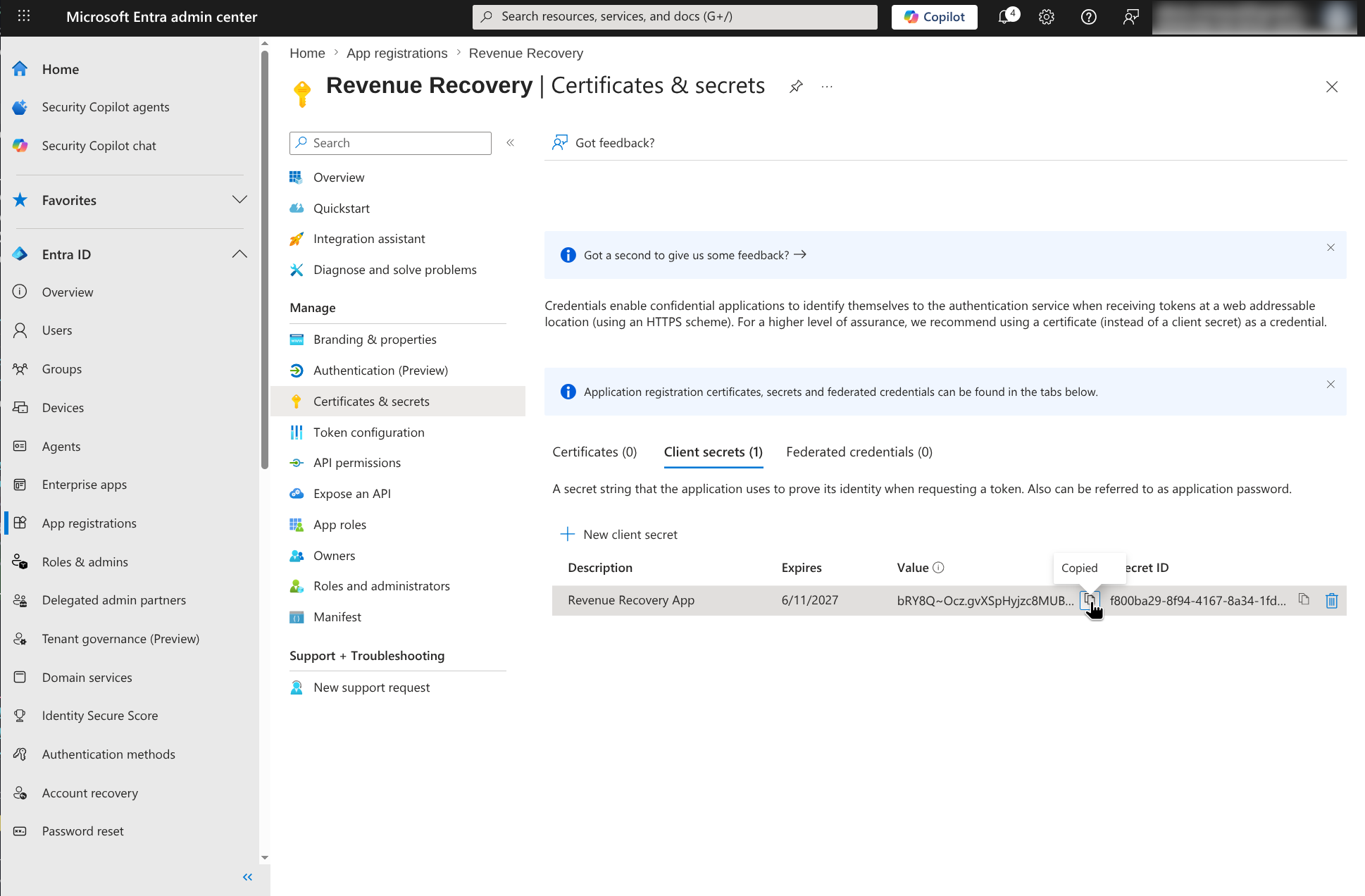This screenshot has height=896, width=1365.
Task: Follow the feedback request link
Action: [x=695, y=255]
